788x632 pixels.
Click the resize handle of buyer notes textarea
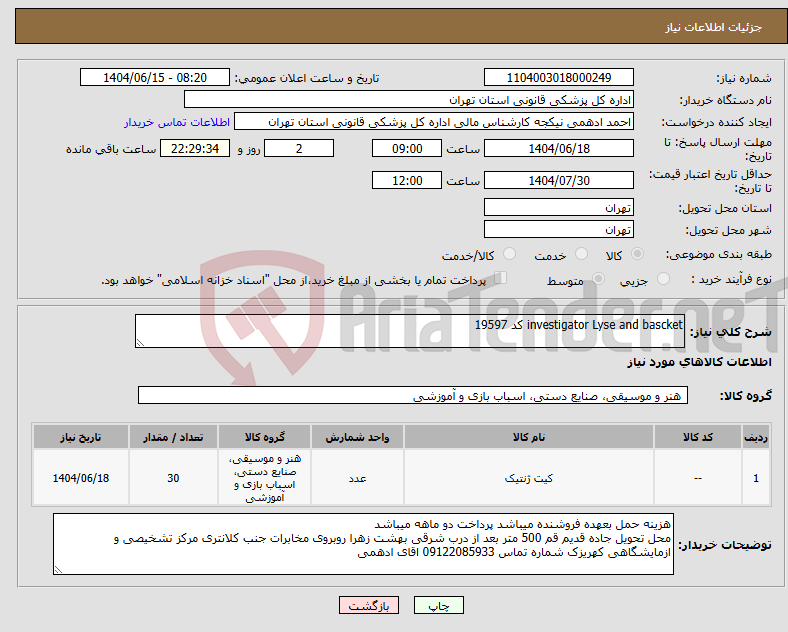[58, 570]
